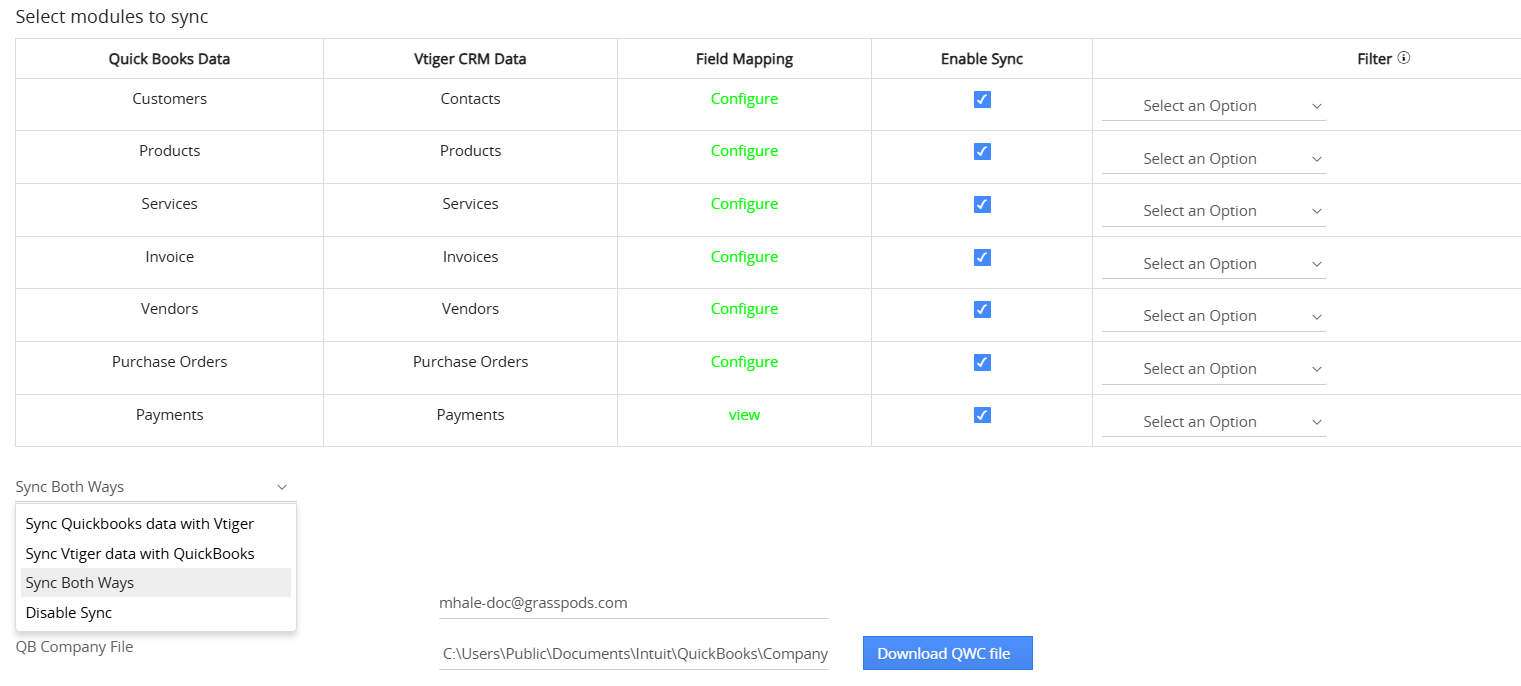The height and width of the screenshot is (686, 1521).
Task: Click the email field with mhale-doc@grasspods.com
Action: point(633,603)
